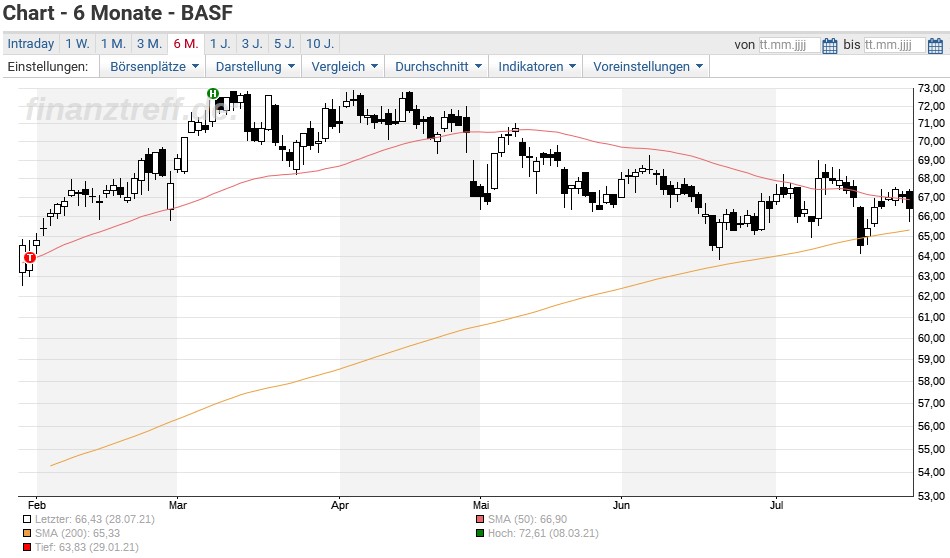Select the 1 W. time range tab
The height and width of the screenshot is (558, 950).
(77, 44)
